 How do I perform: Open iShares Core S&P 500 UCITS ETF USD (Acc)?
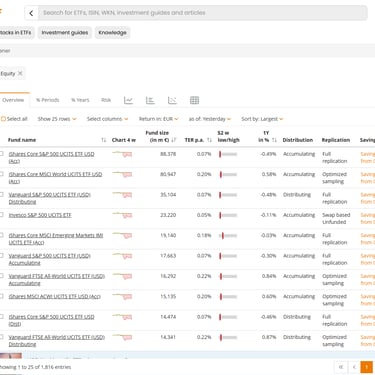[51, 157]
